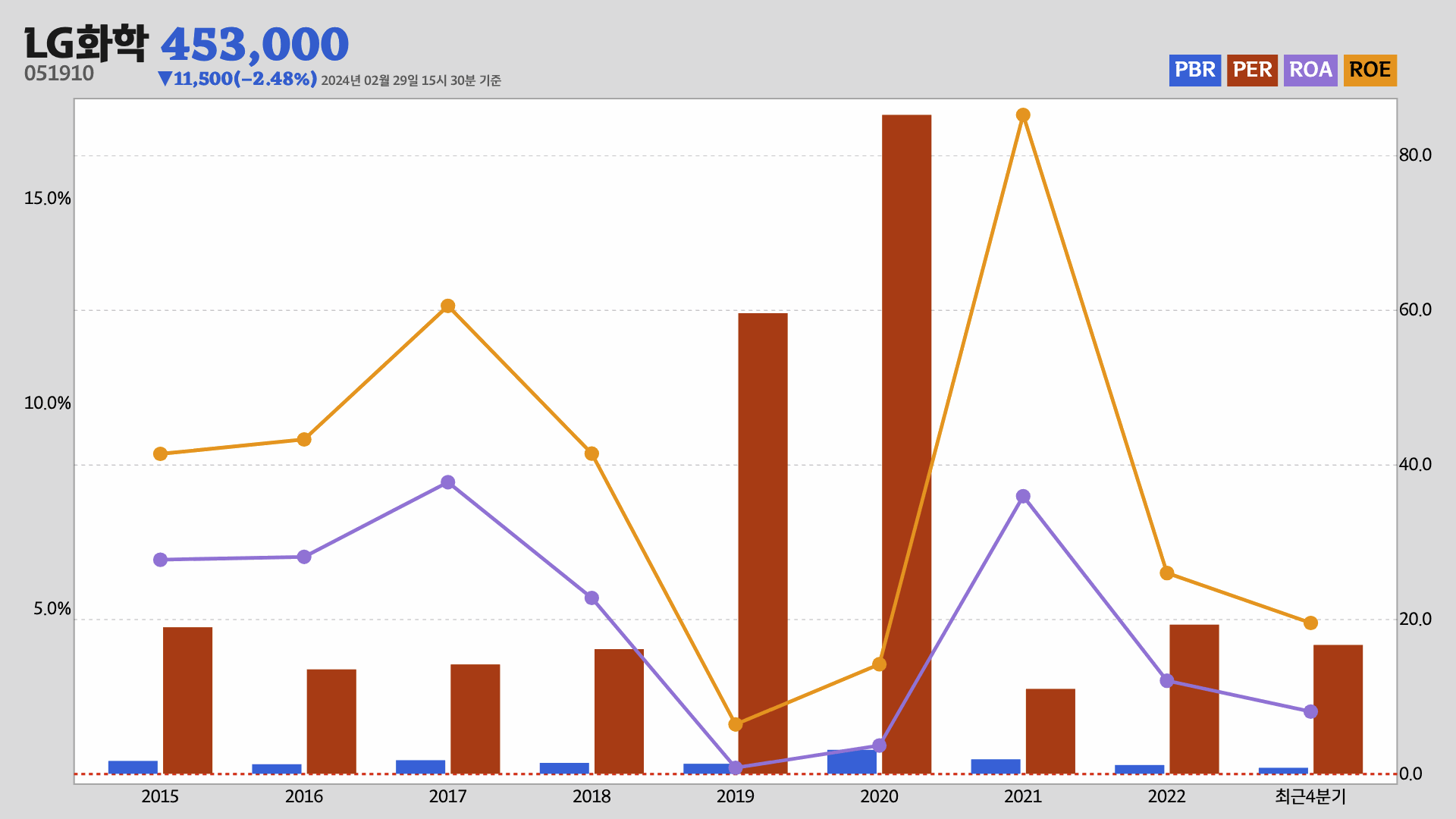Click the 2018 PER bar
This screenshot has height=819, width=1456.
click(619, 711)
